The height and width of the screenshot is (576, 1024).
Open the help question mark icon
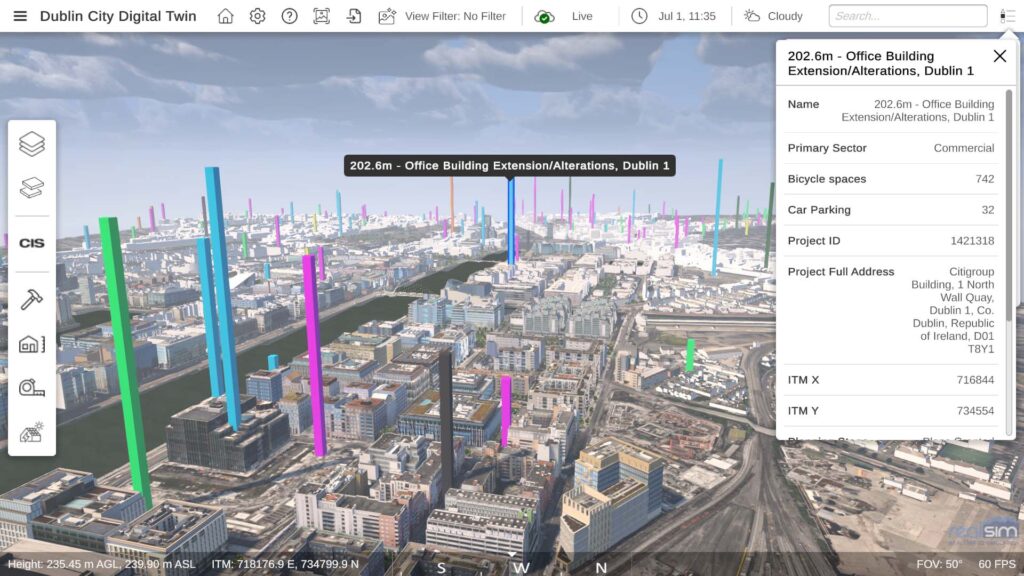point(289,16)
